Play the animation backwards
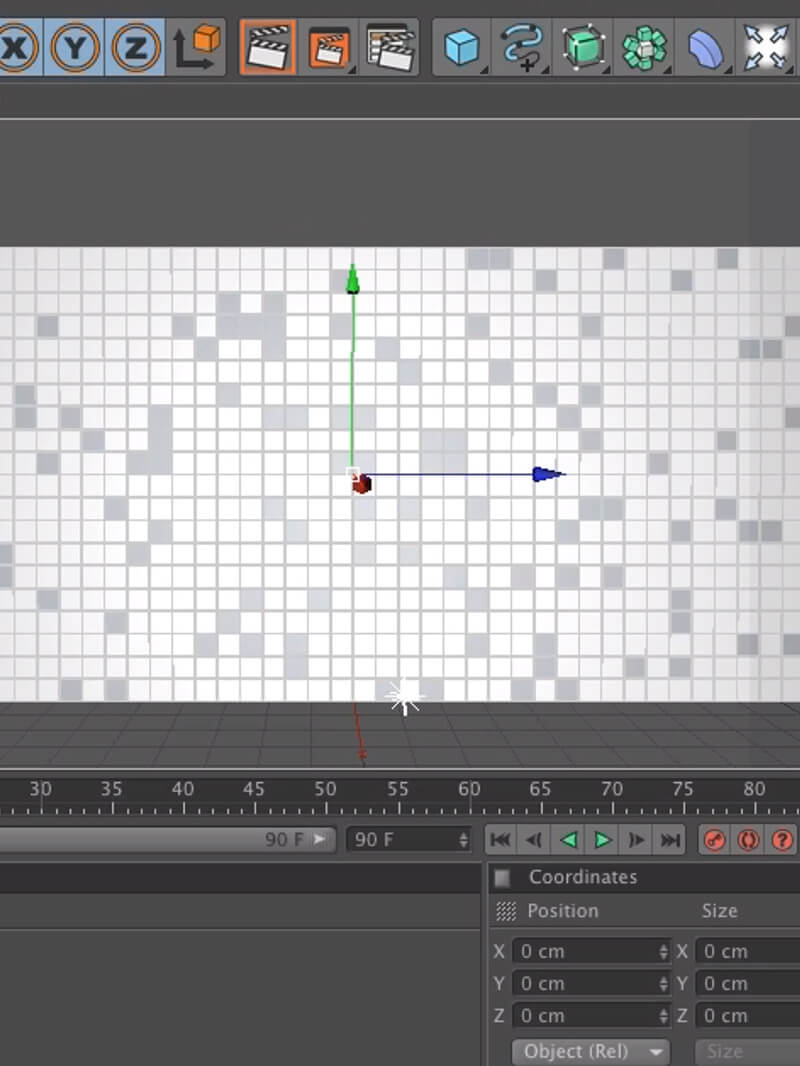This screenshot has width=800, height=1066. pyautogui.click(x=568, y=840)
